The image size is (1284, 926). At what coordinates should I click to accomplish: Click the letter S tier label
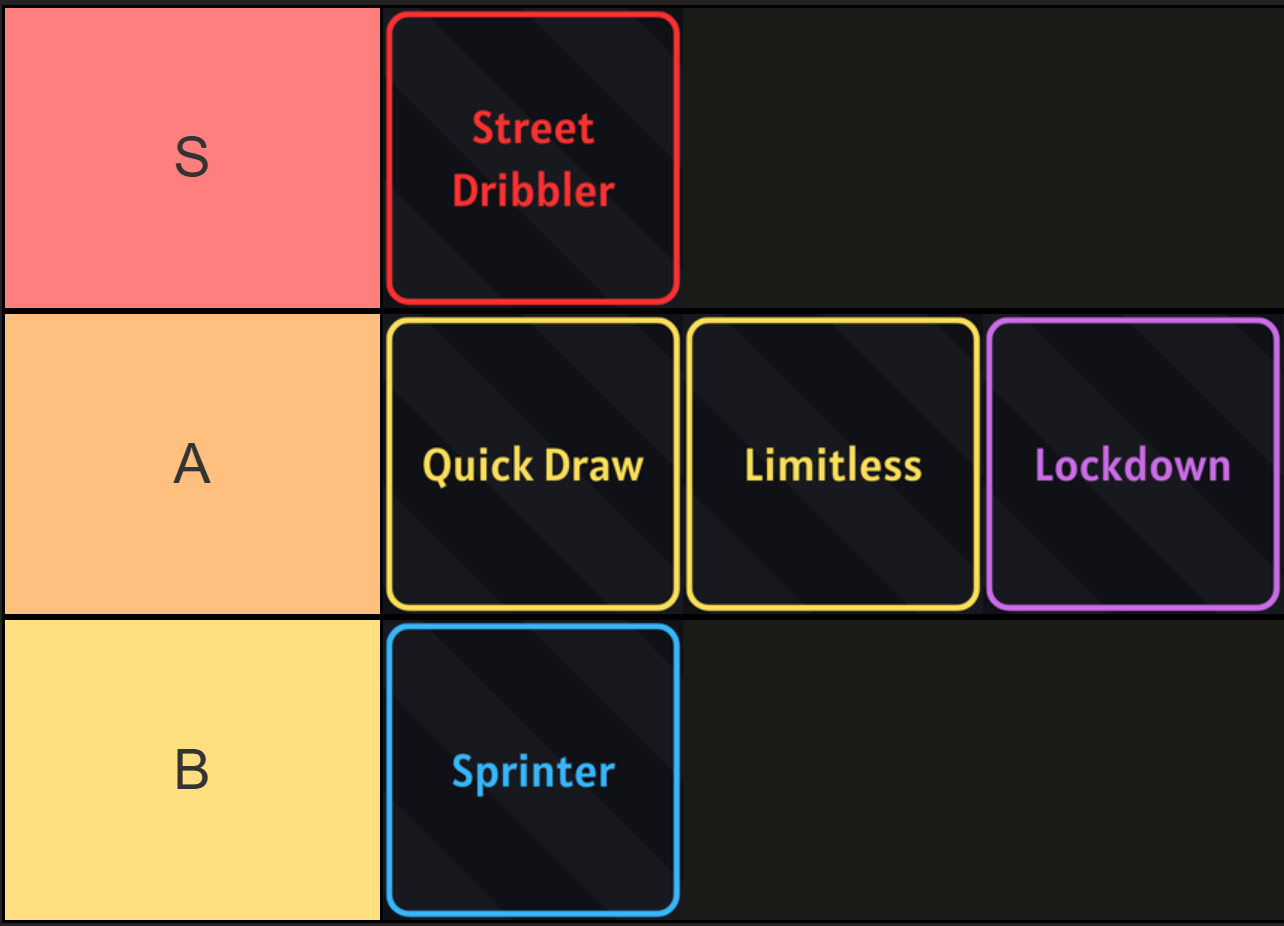[192, 158]
